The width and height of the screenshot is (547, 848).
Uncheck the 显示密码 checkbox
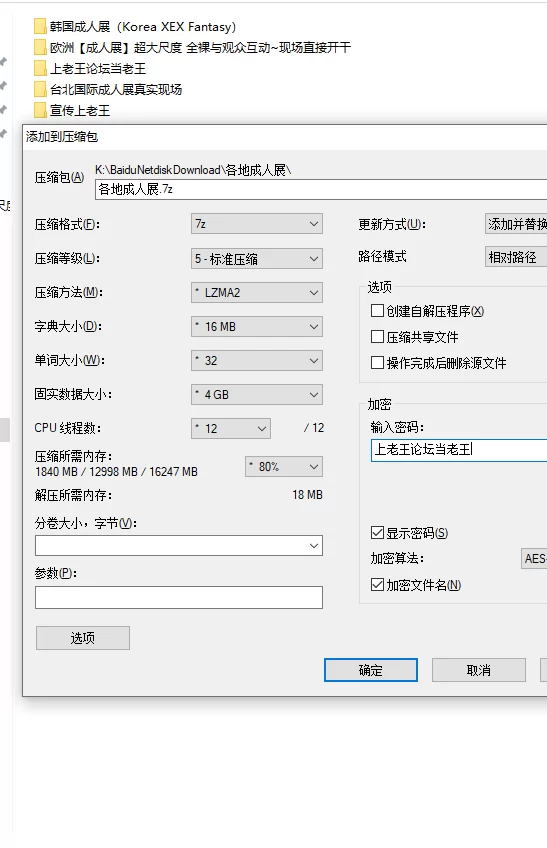pos(377,533)
